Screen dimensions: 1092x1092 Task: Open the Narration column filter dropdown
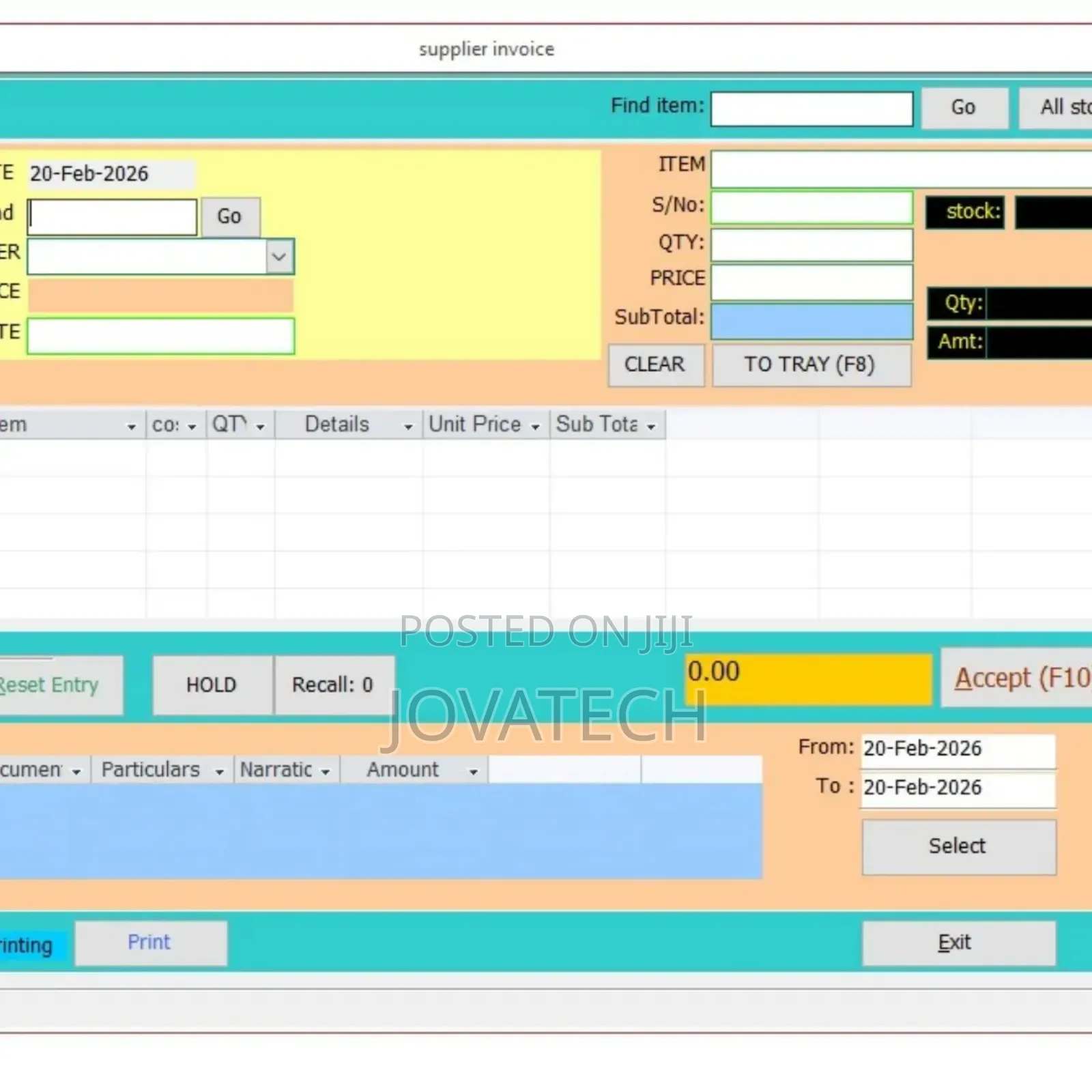(x=326, y=772)
